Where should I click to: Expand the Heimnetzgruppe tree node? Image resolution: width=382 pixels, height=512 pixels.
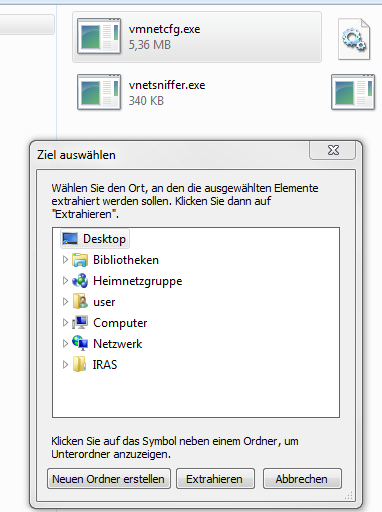(x=65, y=281)
